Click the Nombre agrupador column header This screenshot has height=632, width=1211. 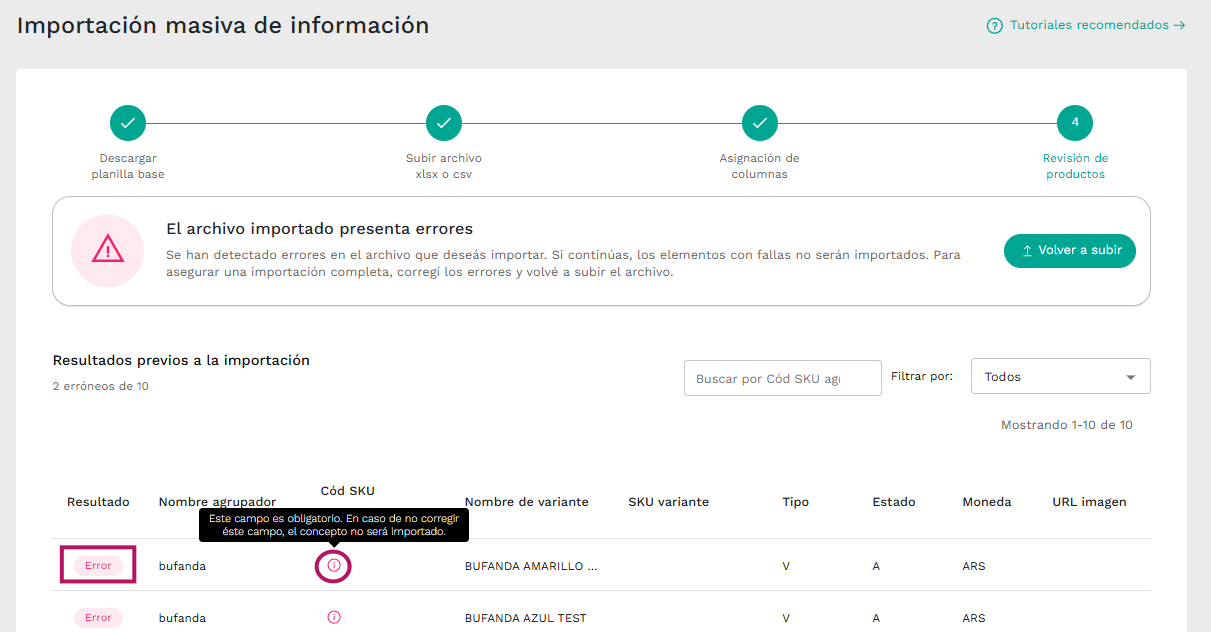tap(217, 502)
